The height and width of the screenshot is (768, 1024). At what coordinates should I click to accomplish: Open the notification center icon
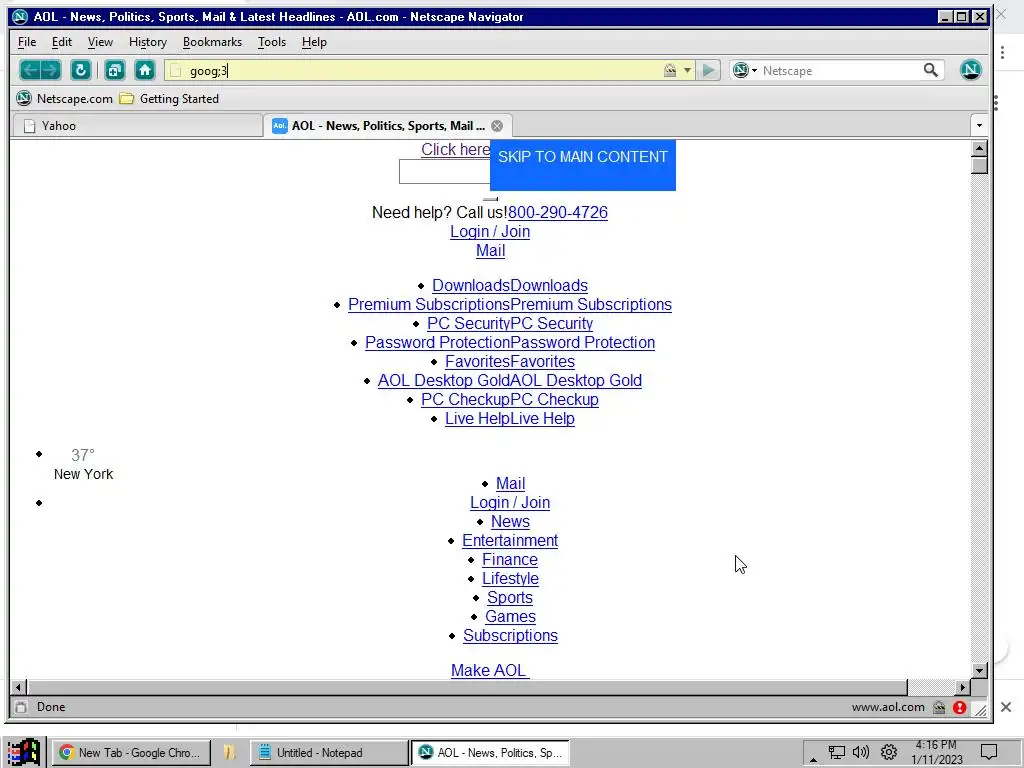(x=989, y=752)
